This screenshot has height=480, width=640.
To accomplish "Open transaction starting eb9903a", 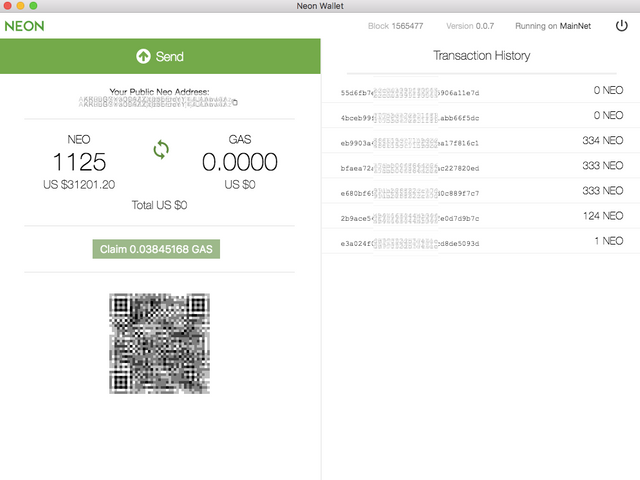I will click(410, 143).
